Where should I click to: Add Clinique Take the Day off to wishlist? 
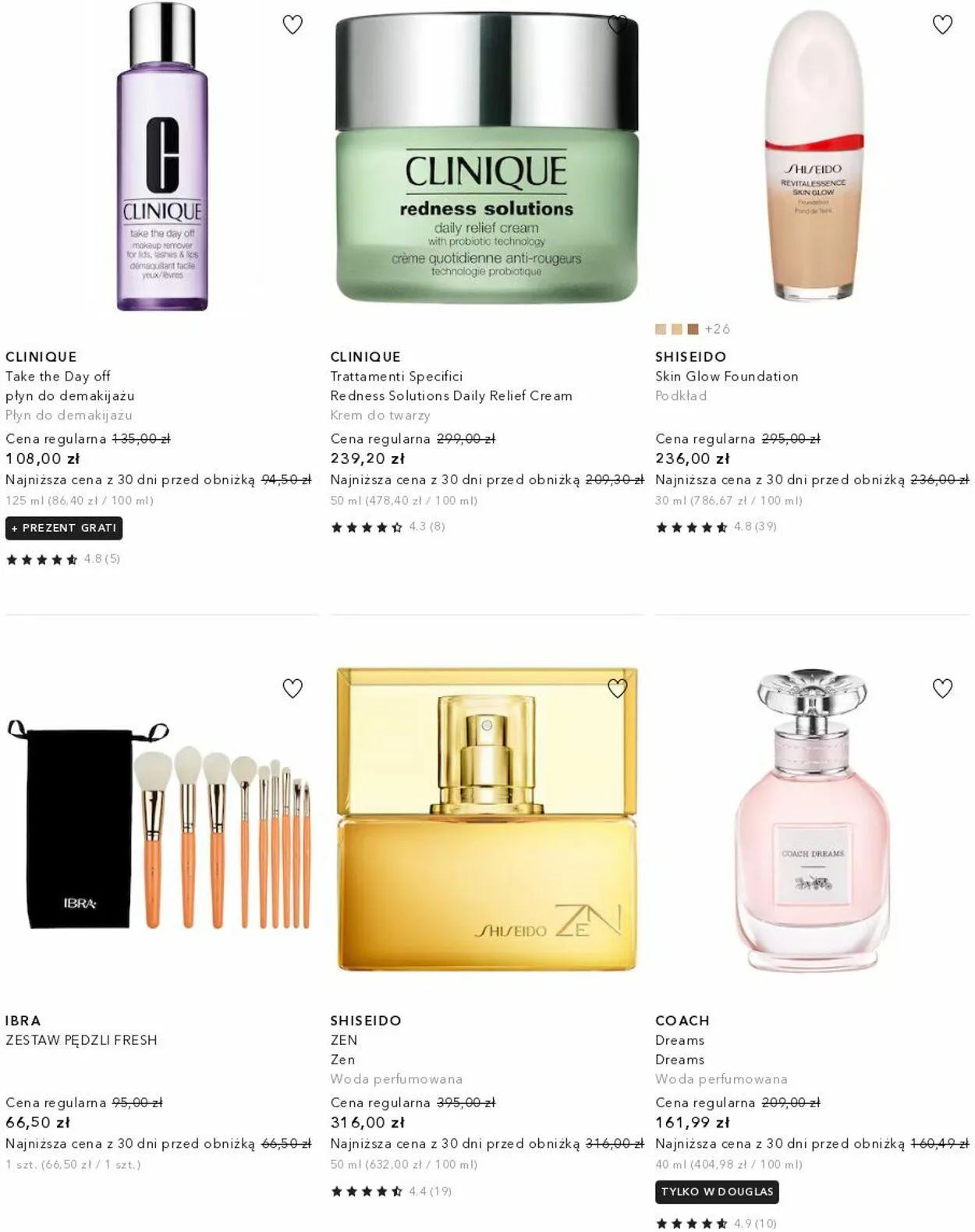click(292, 25)
